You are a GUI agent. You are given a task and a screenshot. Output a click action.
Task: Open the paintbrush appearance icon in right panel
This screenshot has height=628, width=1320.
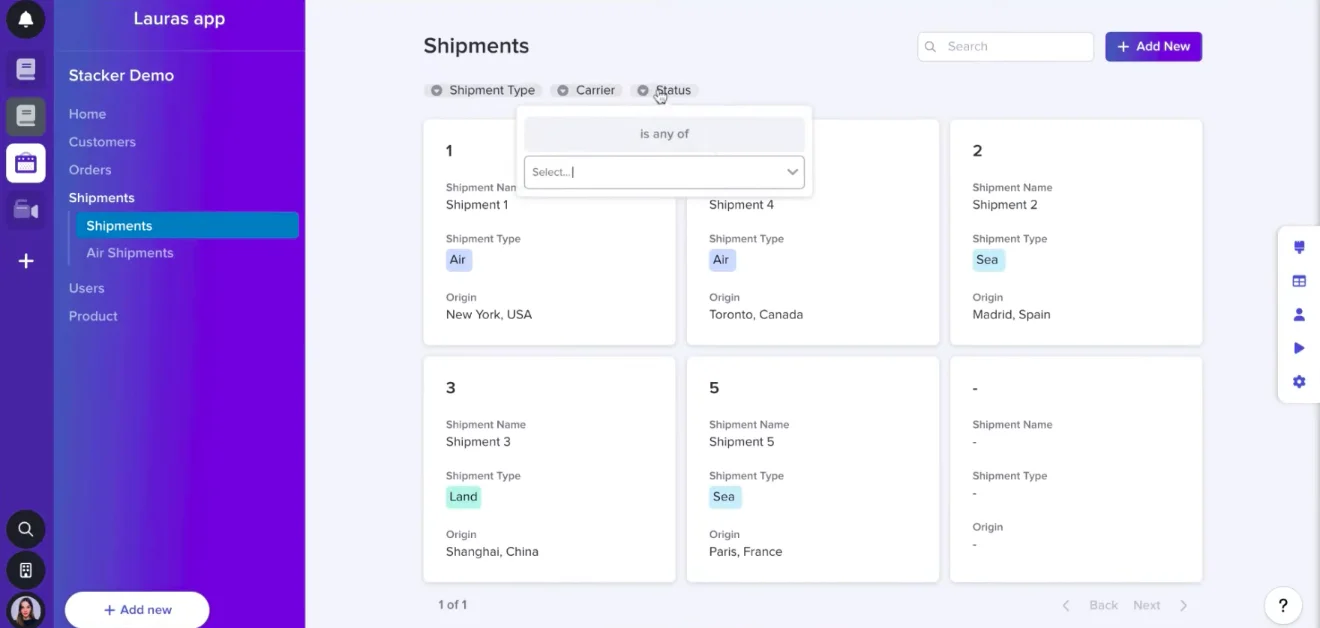1299,248
